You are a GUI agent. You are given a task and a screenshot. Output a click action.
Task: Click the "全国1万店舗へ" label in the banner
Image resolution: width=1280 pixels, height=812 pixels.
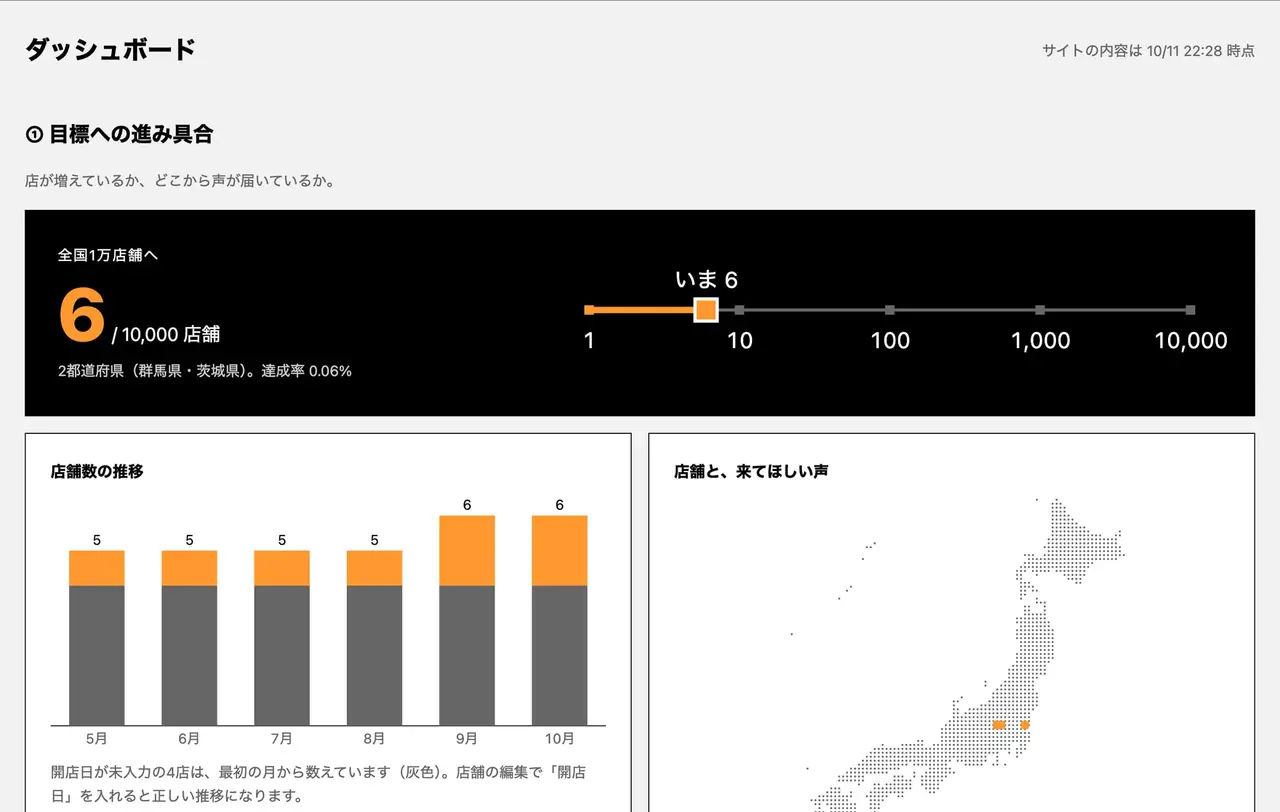108,255
